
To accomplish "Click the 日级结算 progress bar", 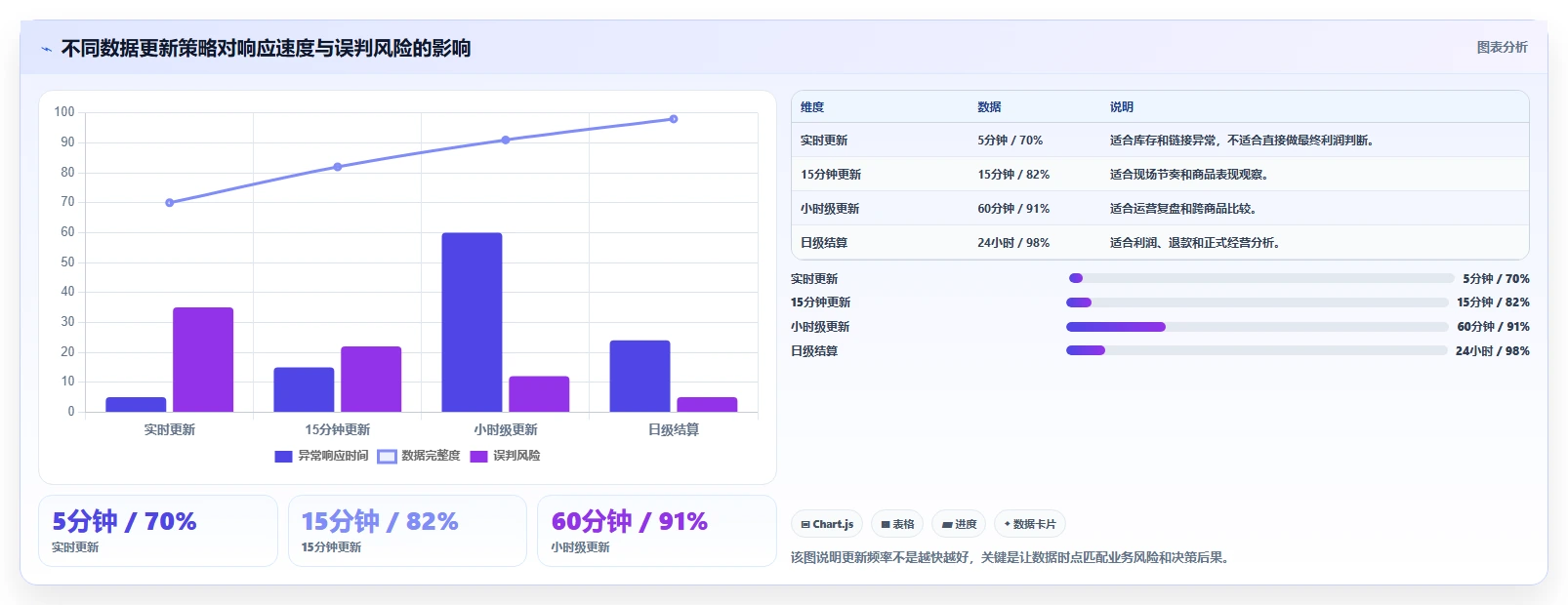I will 1257,350.
